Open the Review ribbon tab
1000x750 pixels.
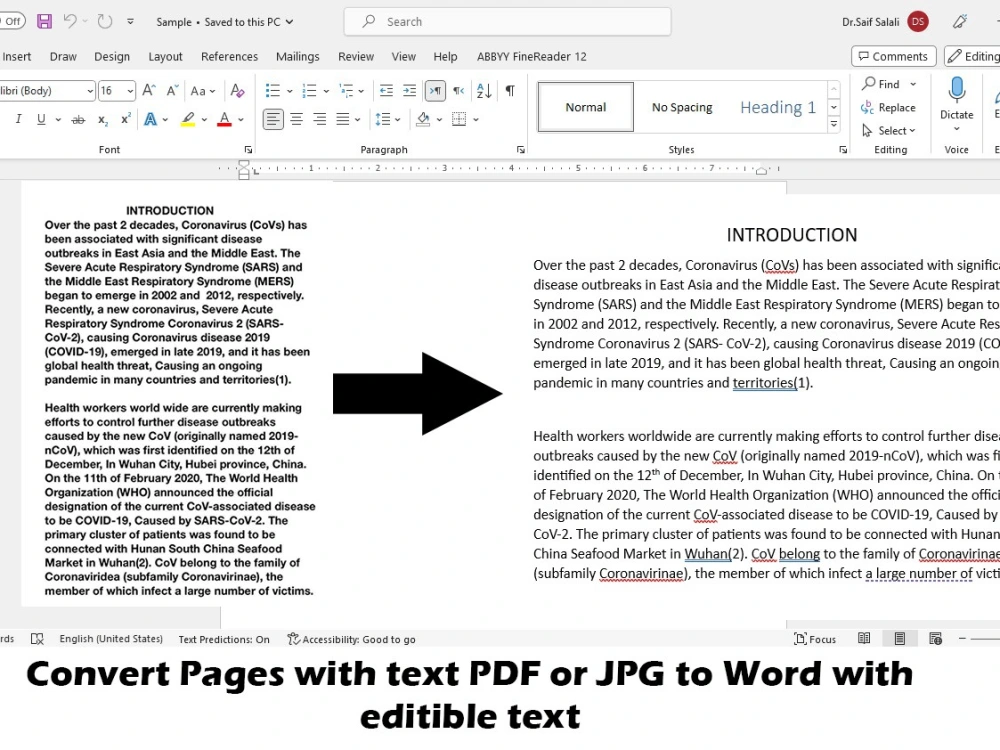(x=356, y=57)
